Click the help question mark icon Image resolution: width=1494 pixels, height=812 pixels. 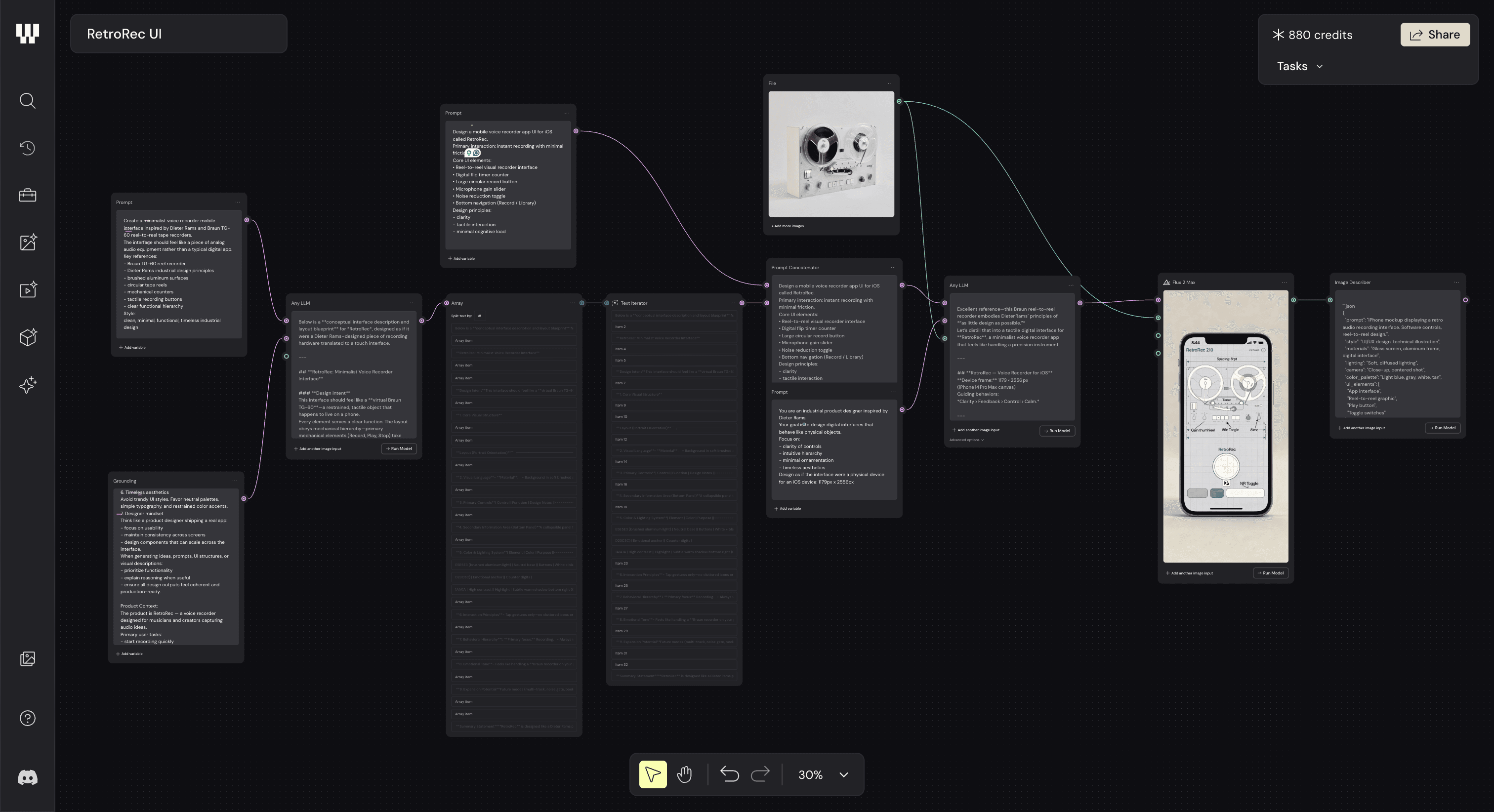27,718
